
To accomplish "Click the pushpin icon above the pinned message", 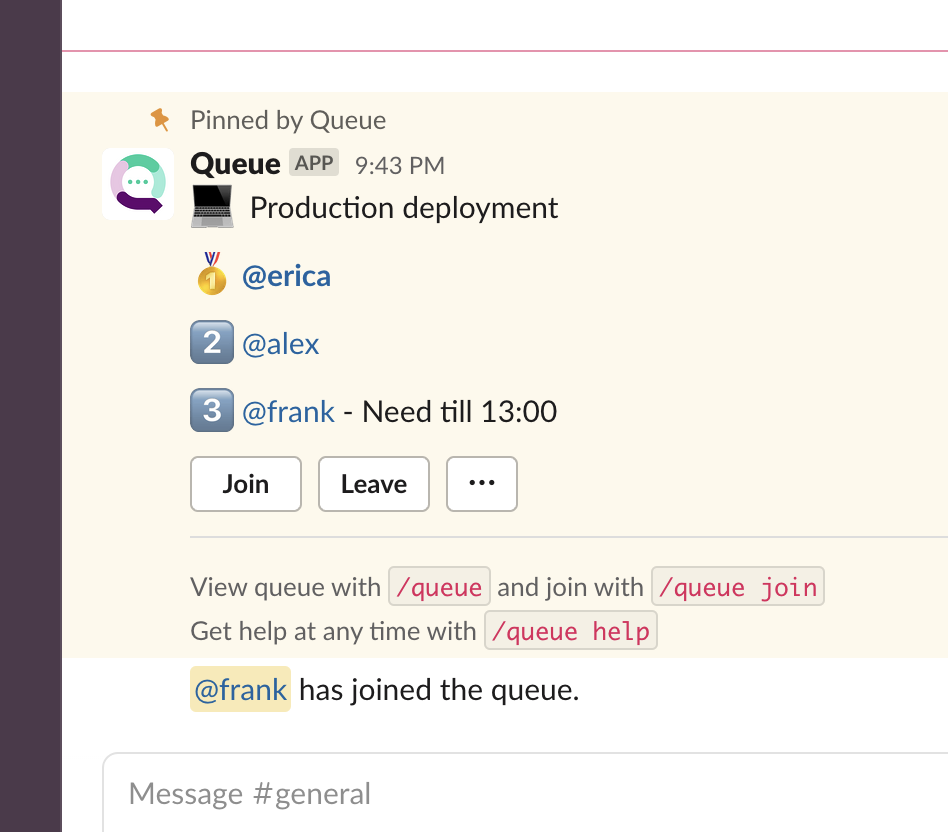I will point(160,119).
